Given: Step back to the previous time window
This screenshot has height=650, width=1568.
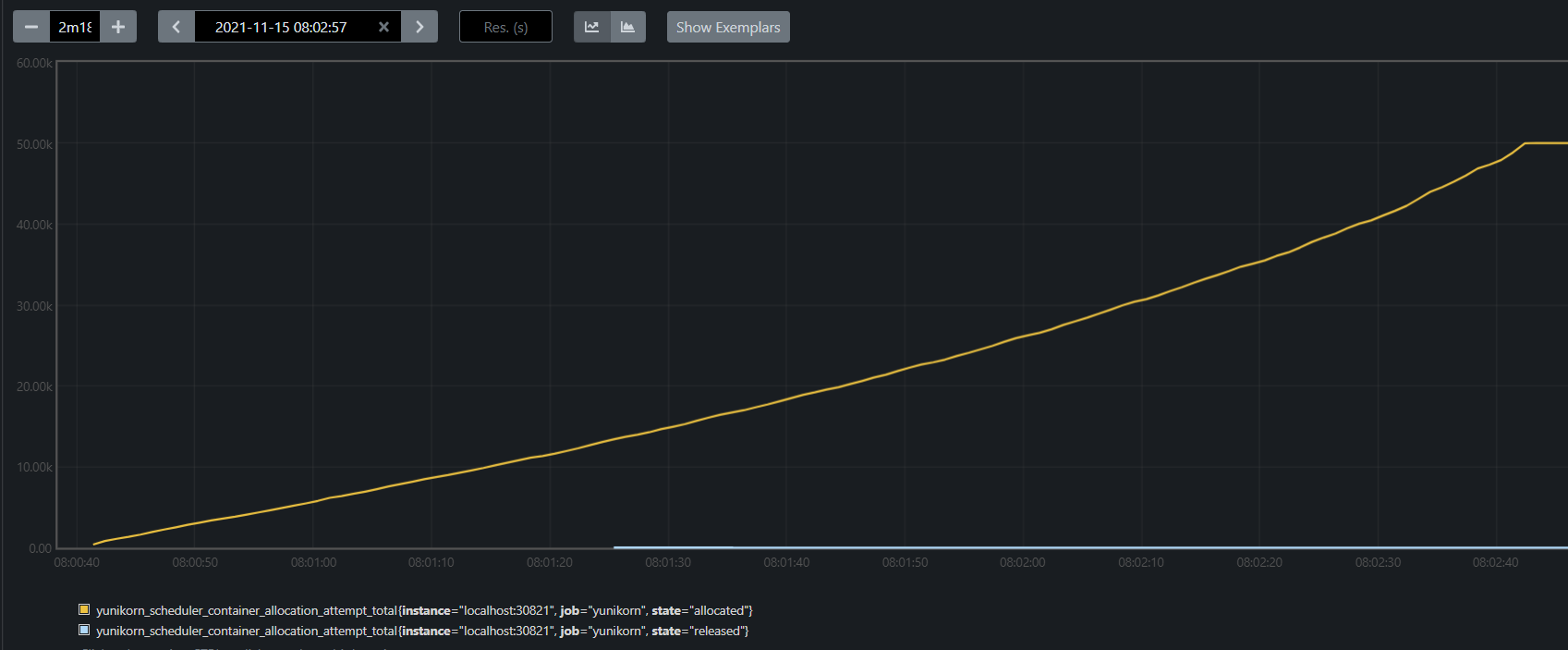Looking at the screenshot, I should [176, 27].
